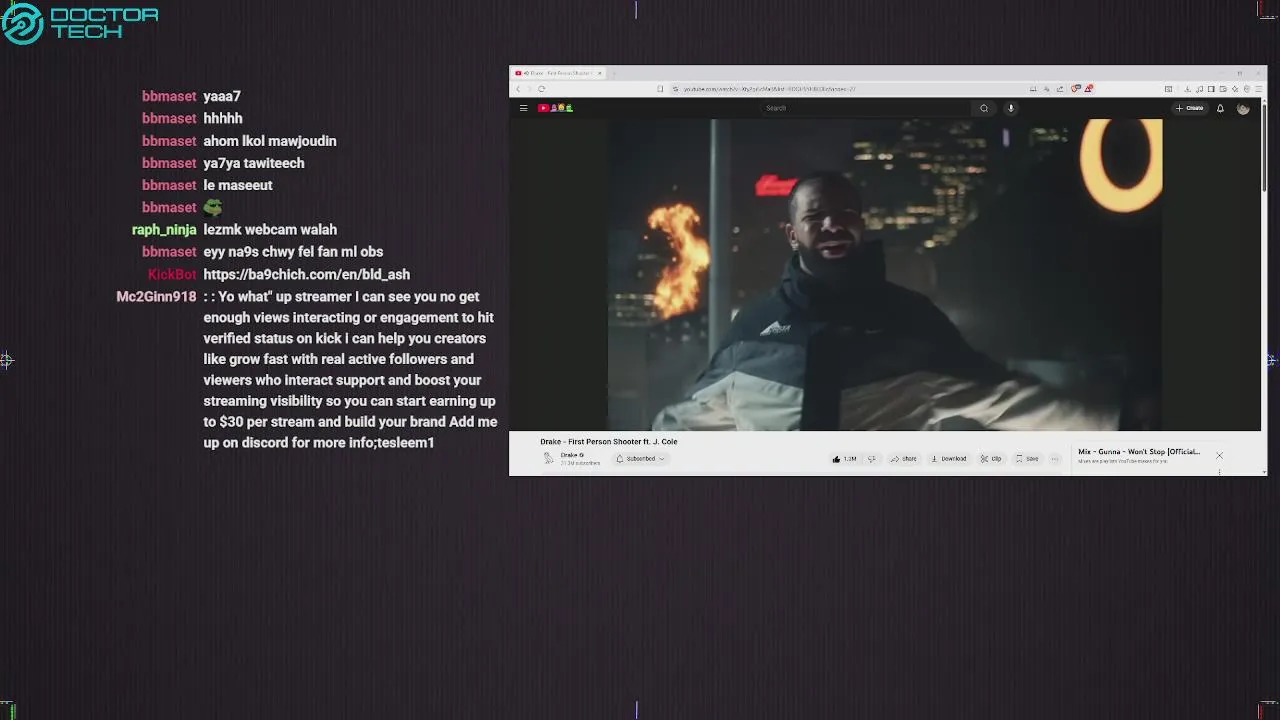The width and height of the screenshot is (1280, 720).
Task: Click the page vertical scrollbar in browser
Action: click(x=1264, y=150)
